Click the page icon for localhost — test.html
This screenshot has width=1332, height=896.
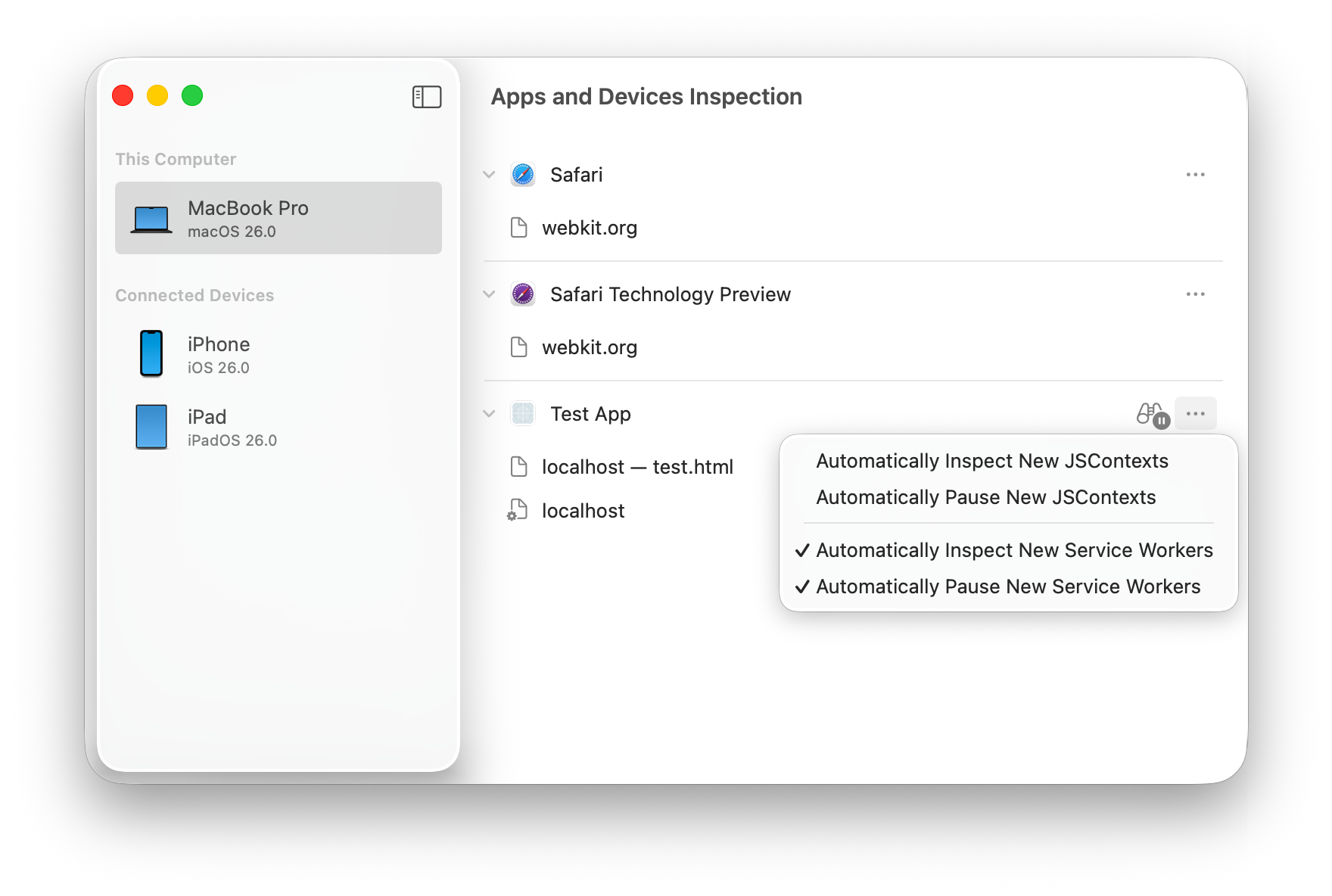tap(519, 466)
